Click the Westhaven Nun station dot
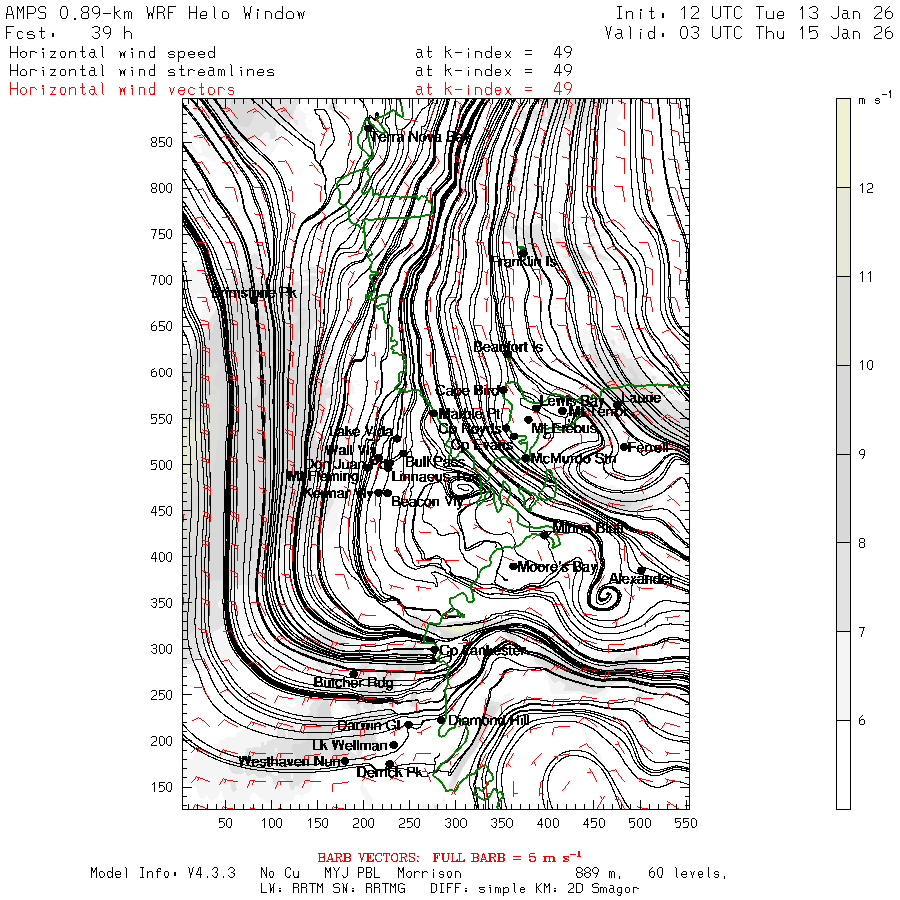This screenshot has width=900, height=900. [x=345, y=761]
